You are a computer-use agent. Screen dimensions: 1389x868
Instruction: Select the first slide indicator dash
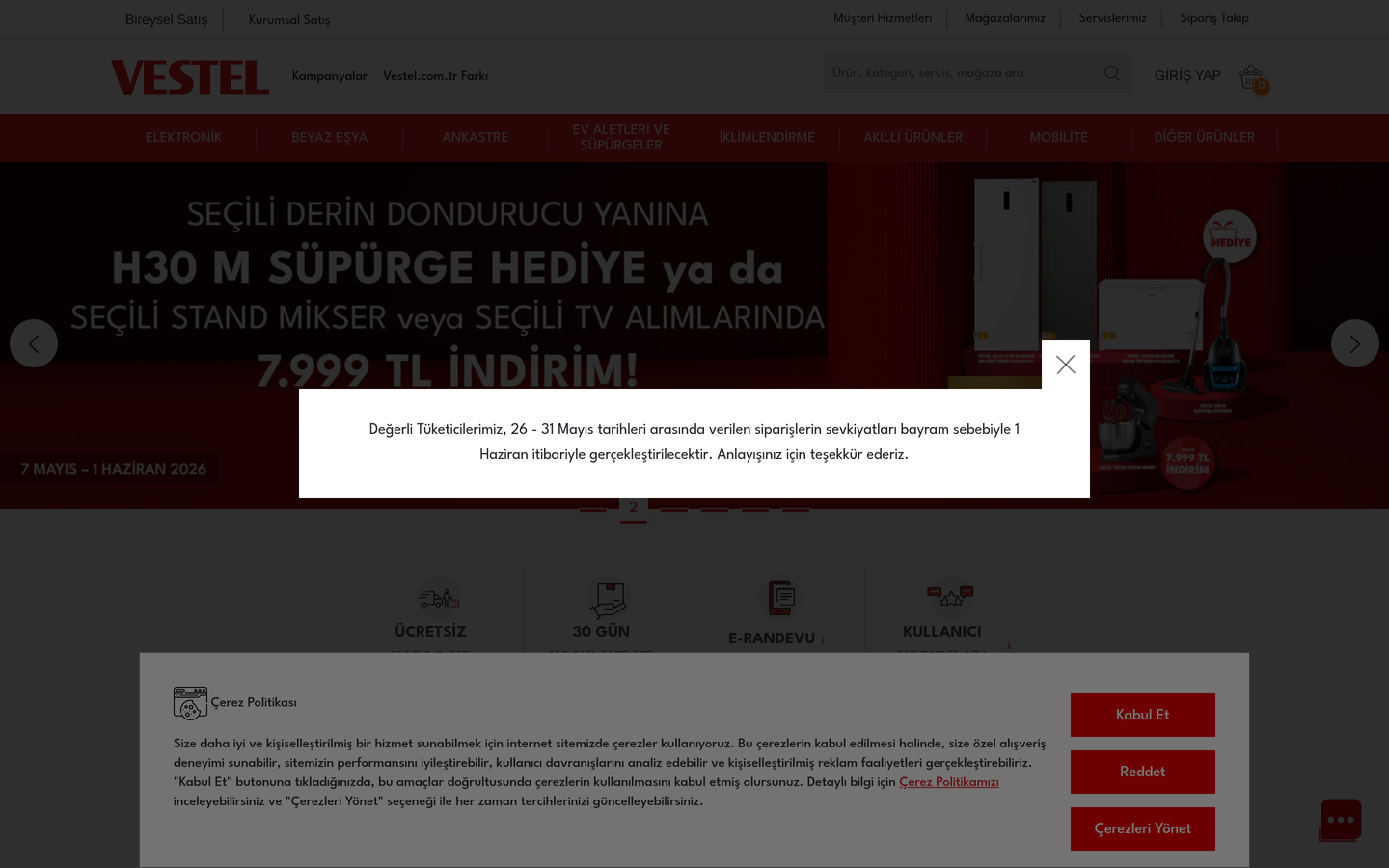(x=593, y=508)
